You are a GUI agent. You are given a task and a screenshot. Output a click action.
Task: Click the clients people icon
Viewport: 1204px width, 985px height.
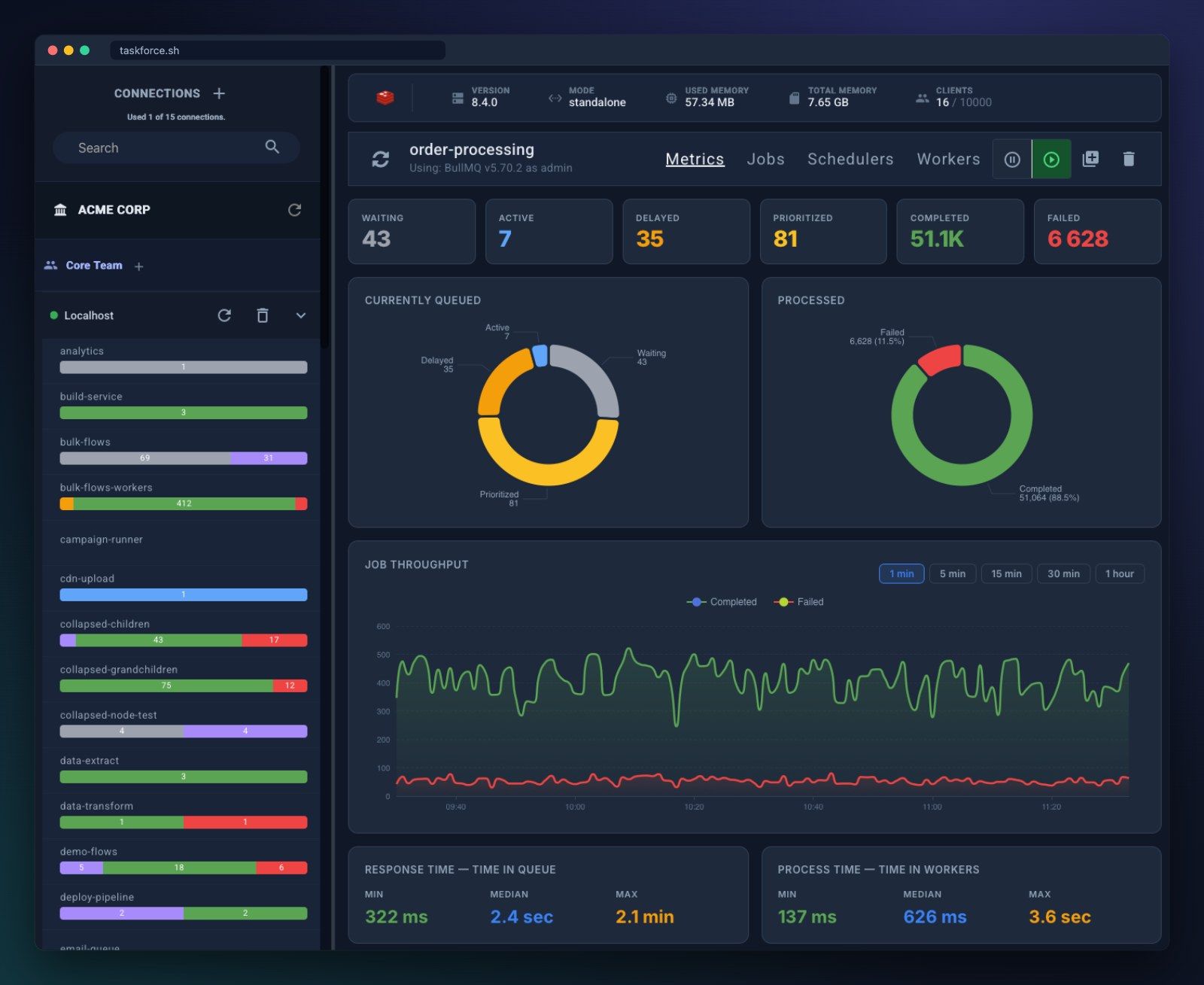(x=922, y=98)
